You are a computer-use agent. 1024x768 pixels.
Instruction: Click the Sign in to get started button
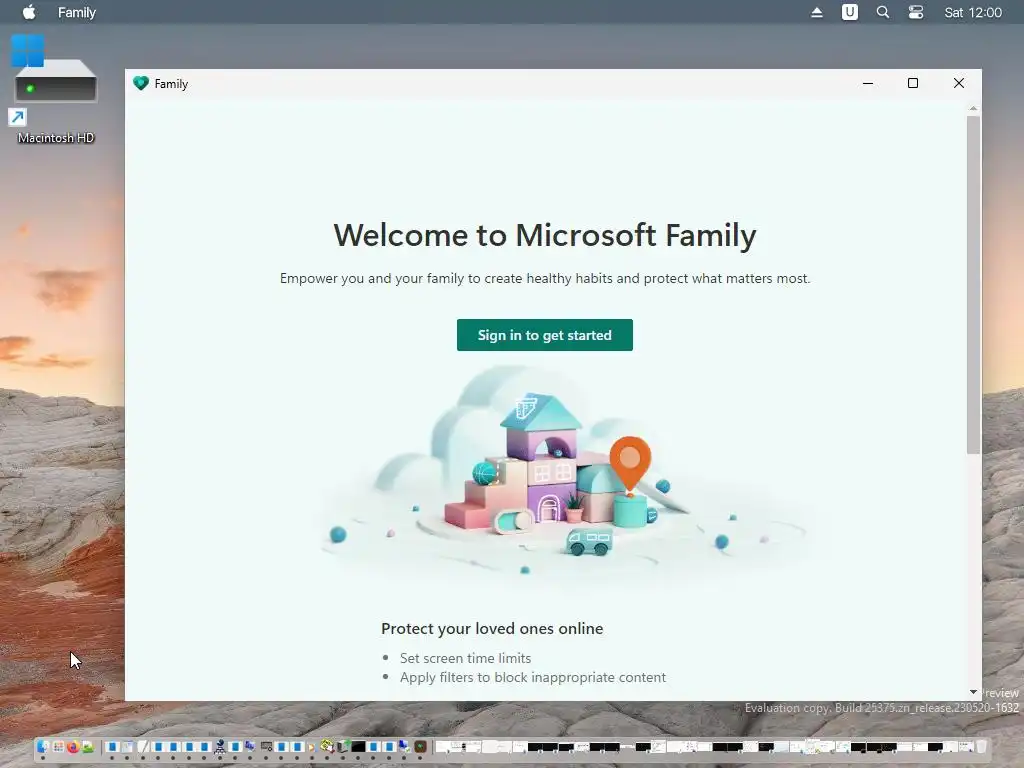coord(545,335)
